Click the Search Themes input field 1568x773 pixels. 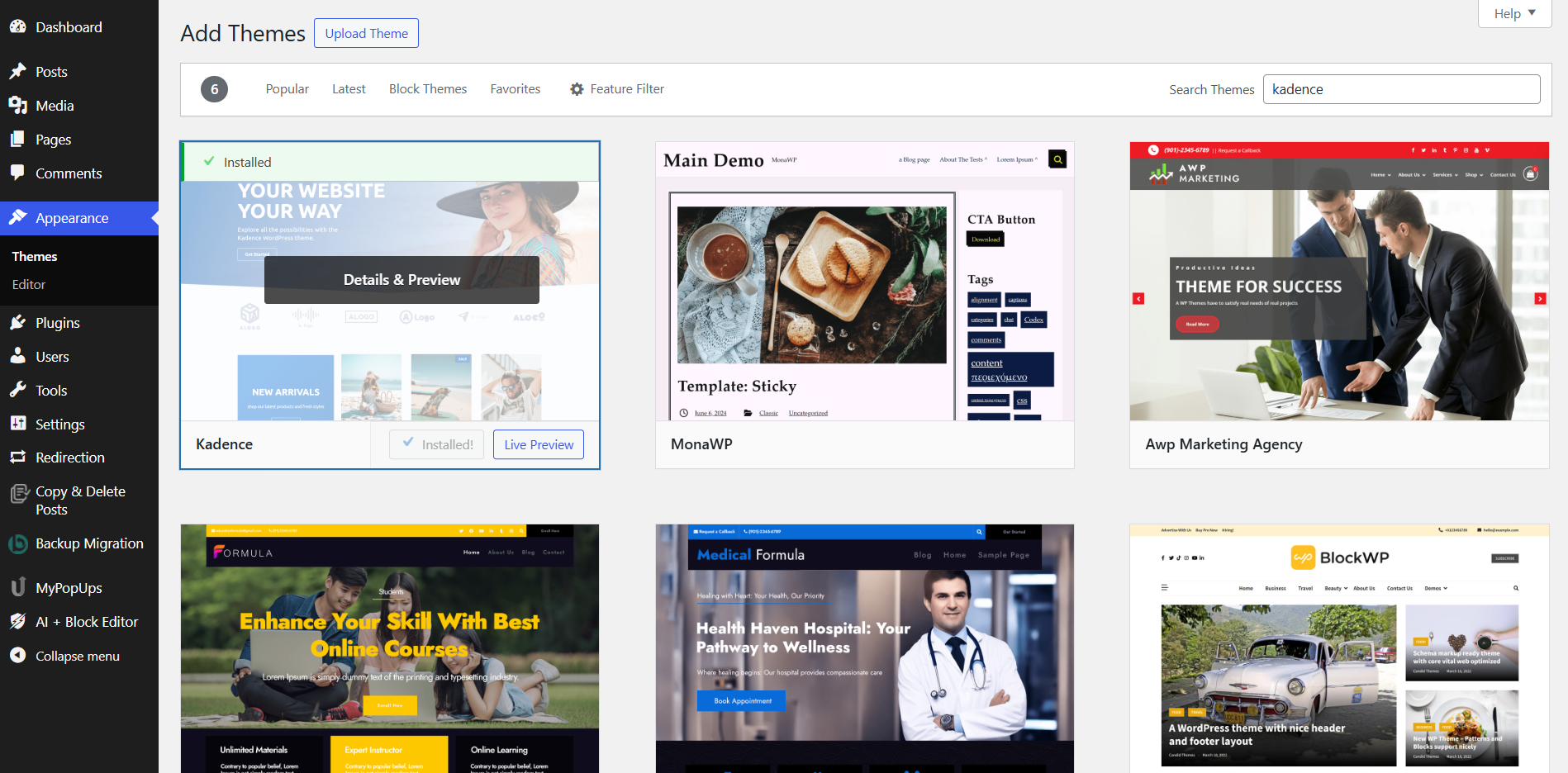(1401, 89)
